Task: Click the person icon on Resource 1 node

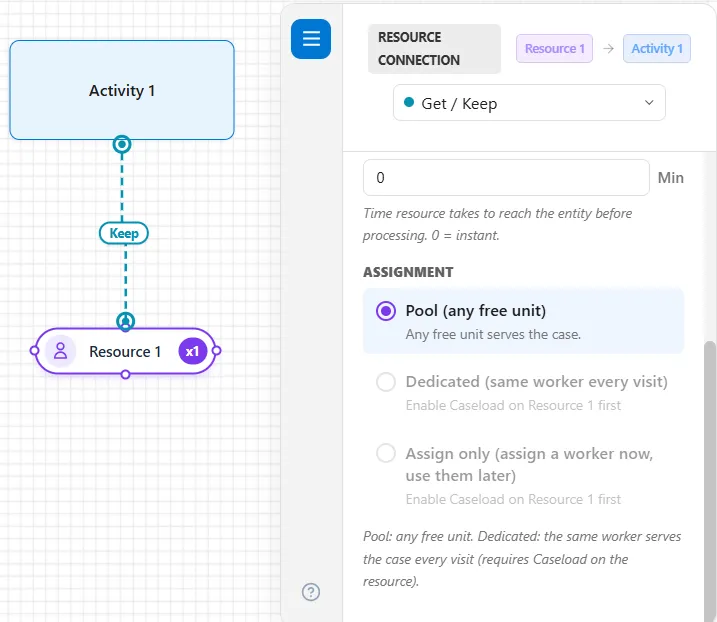Action: click(x=60, y=351)
